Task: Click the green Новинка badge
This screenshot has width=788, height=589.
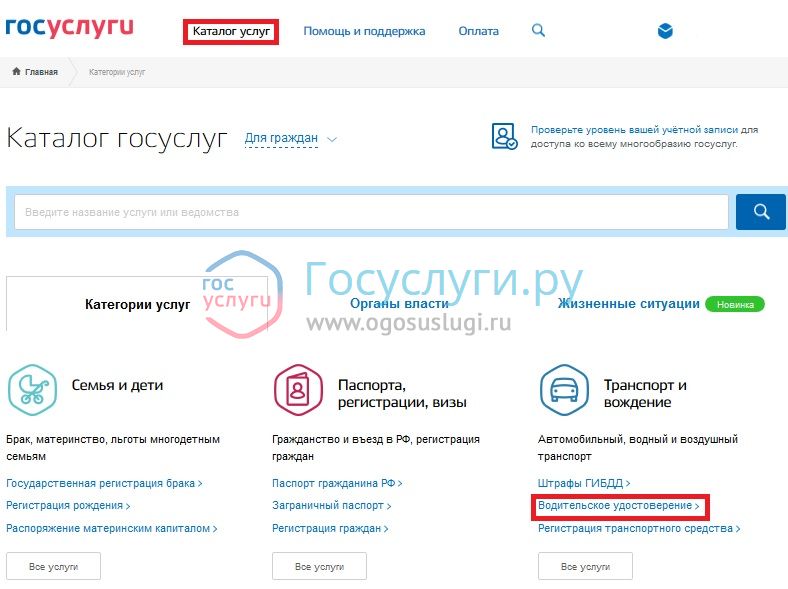Action: click(735, 304)
